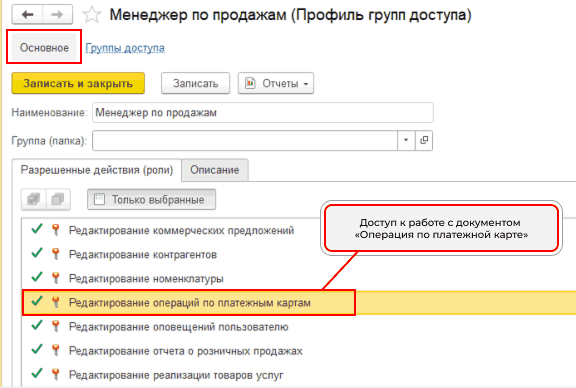This screenshot has height=388, width=576.
Task: Select the Редактирование контрагентов row text
Action: [143, 254]
